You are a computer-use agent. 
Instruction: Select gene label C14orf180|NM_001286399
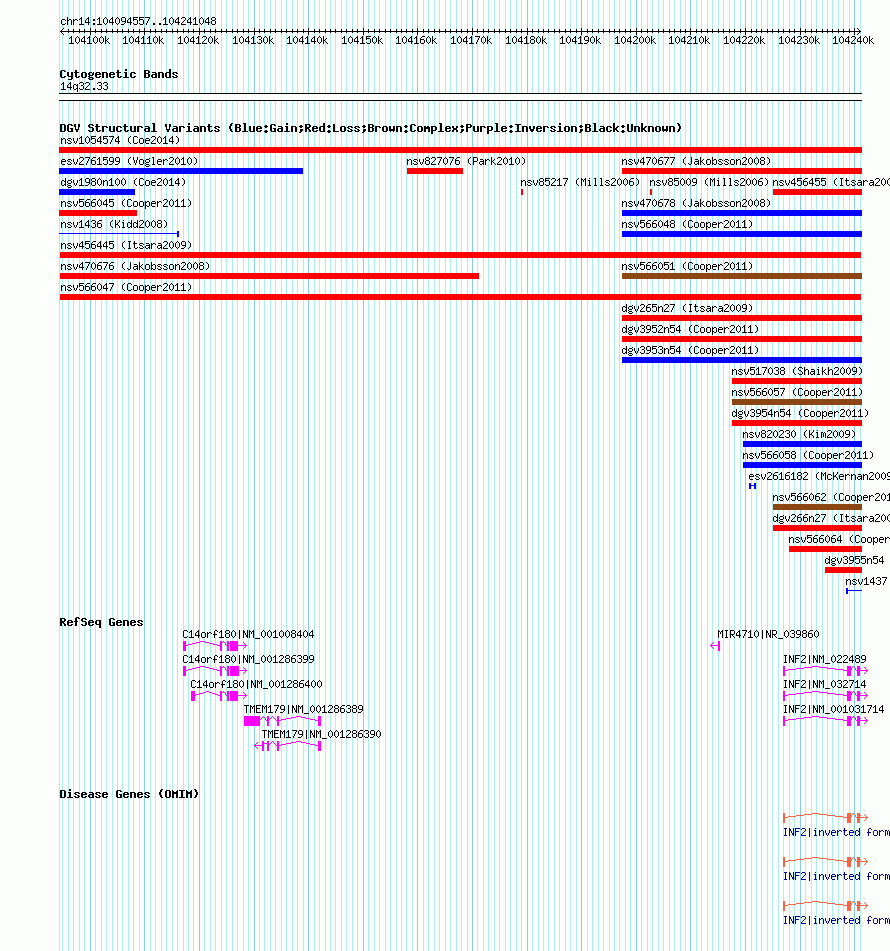(248, 659)
